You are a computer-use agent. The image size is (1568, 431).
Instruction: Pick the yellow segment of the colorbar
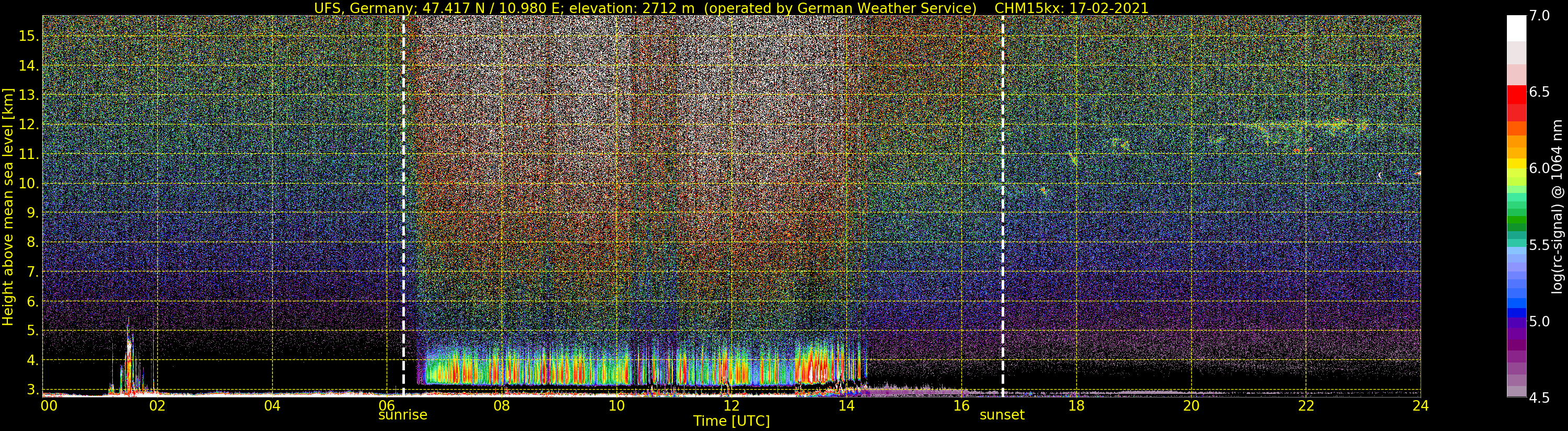tap(1516, 163)
